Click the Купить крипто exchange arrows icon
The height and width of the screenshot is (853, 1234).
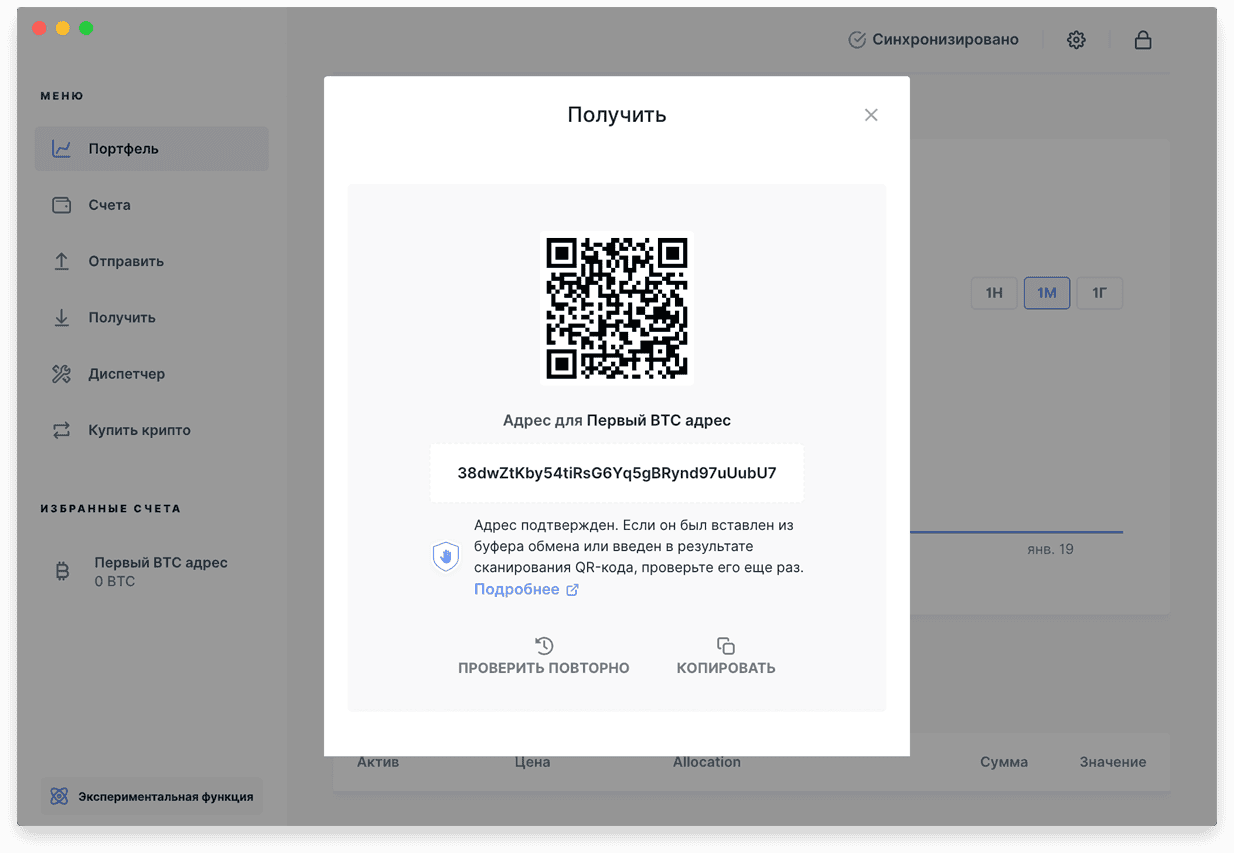pos(61,430)
